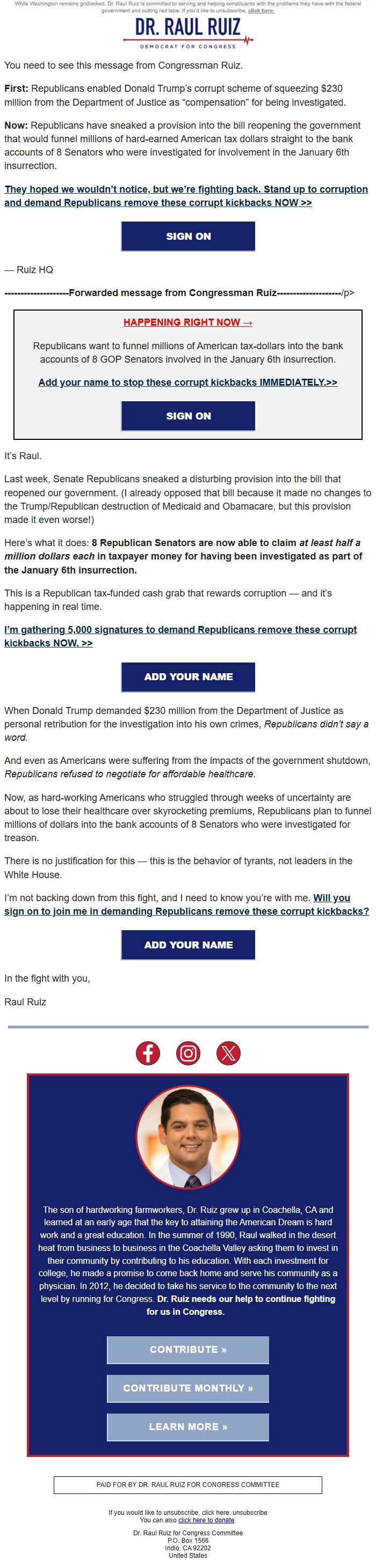
Task: Click SIGN ON inside the forwarded message box
Action: (187, 416)
